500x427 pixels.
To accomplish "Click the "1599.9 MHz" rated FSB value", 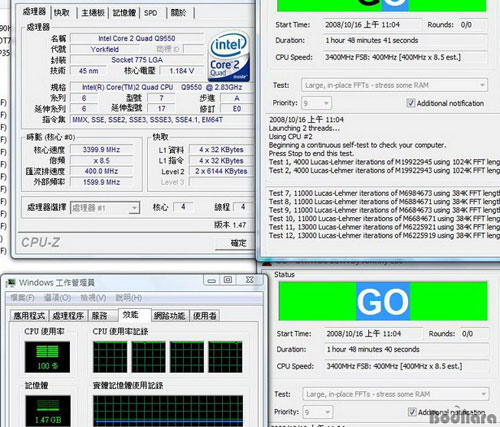I will [101, 182].
